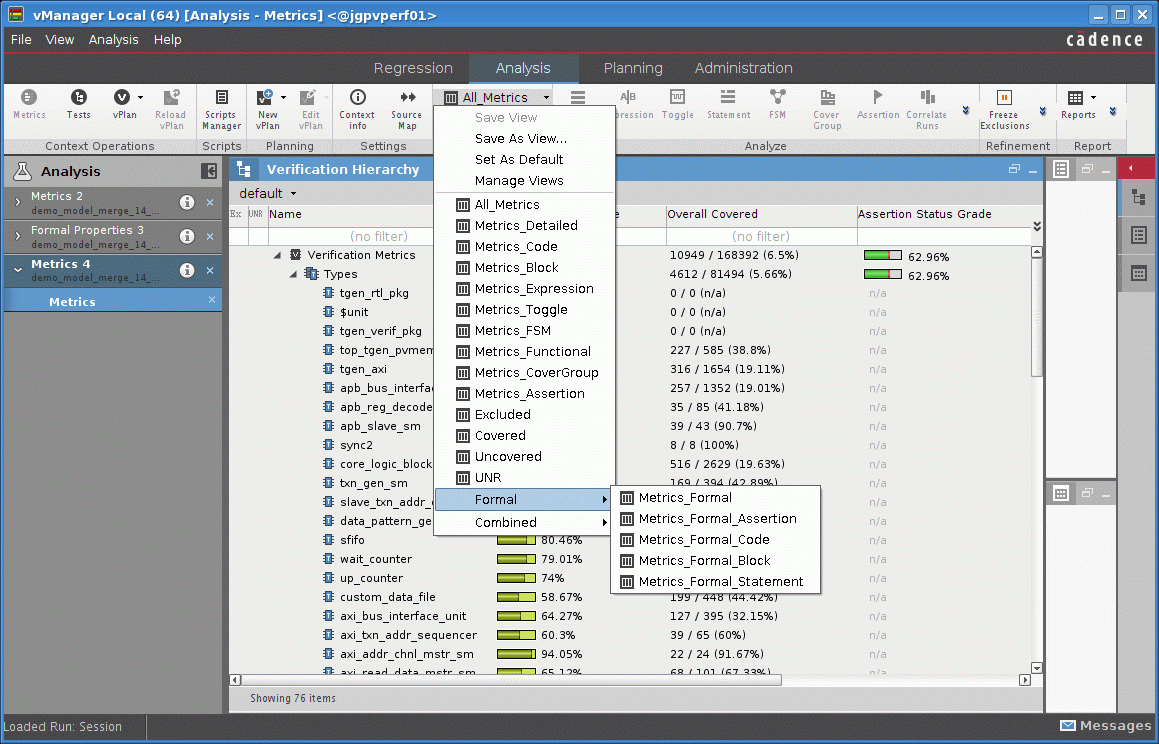
Task: Open the Help menu
Action: point(167,39)
